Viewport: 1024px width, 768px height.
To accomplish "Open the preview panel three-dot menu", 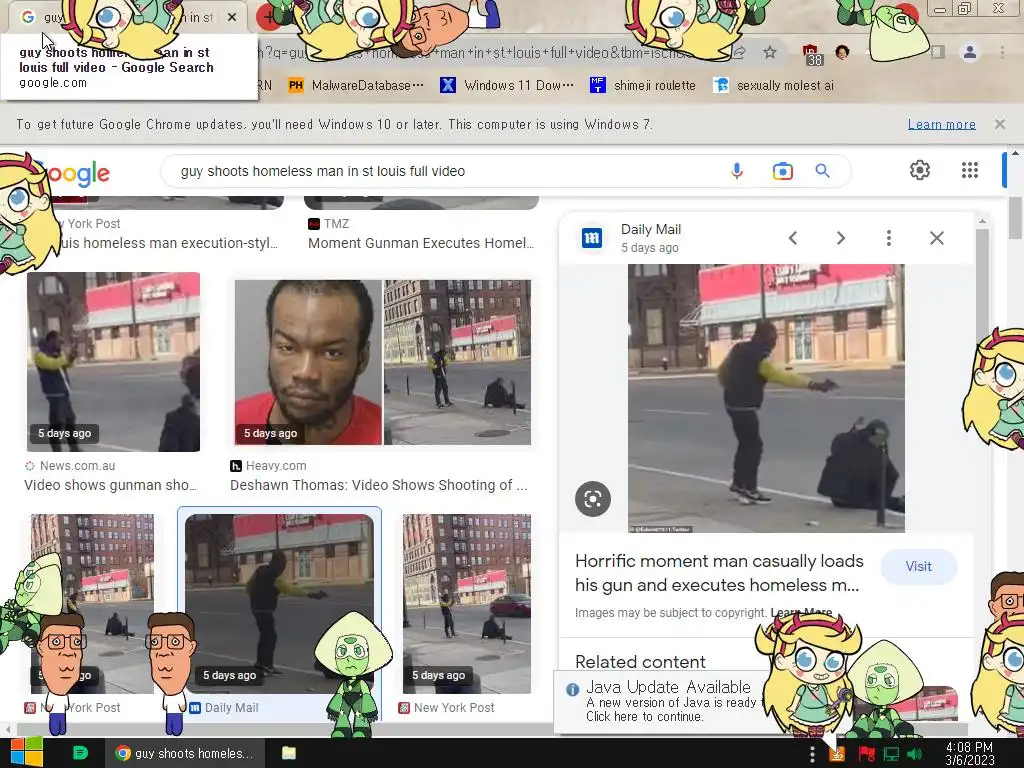I will 888,238.
